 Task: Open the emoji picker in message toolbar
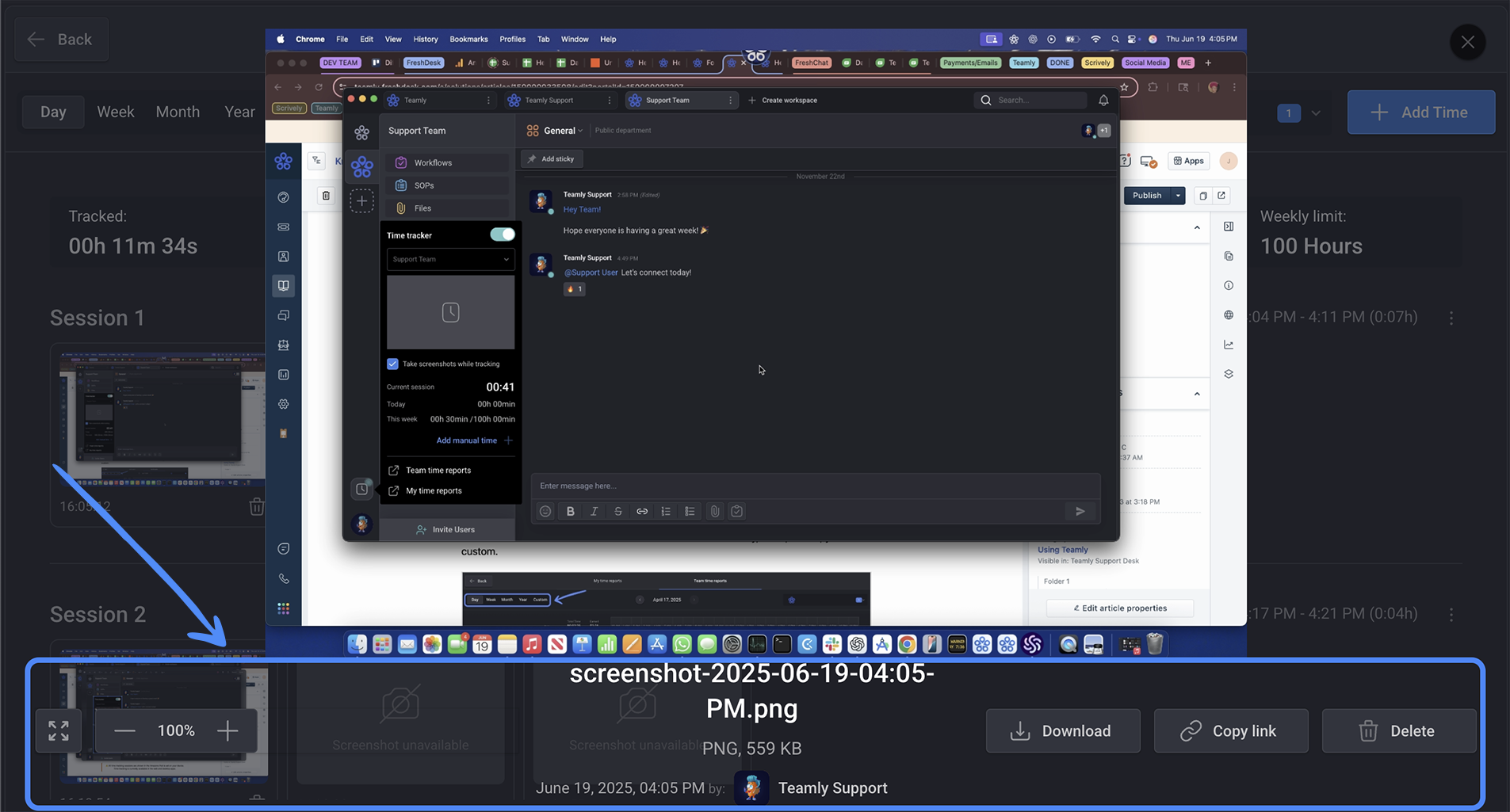coord(545,512)
